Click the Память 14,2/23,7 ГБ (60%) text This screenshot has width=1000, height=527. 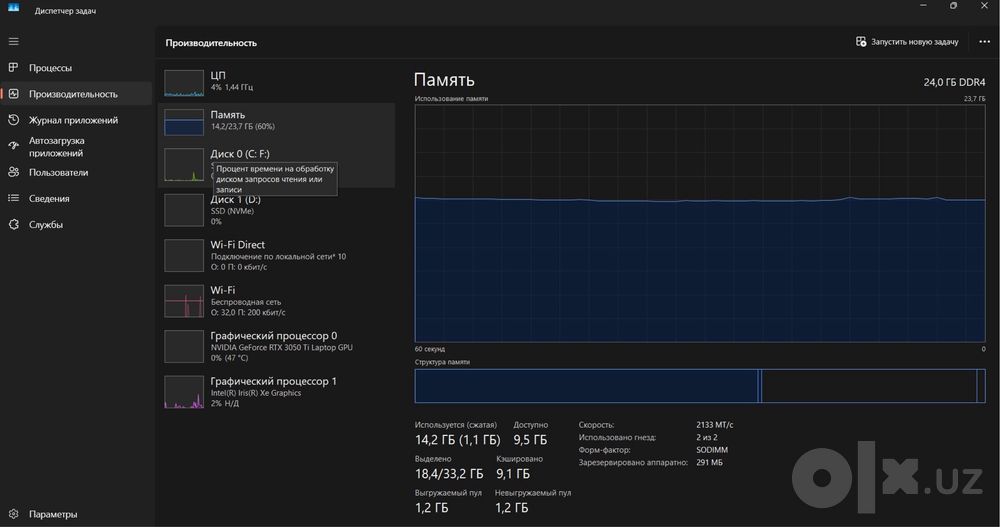(x=242, y=126)
